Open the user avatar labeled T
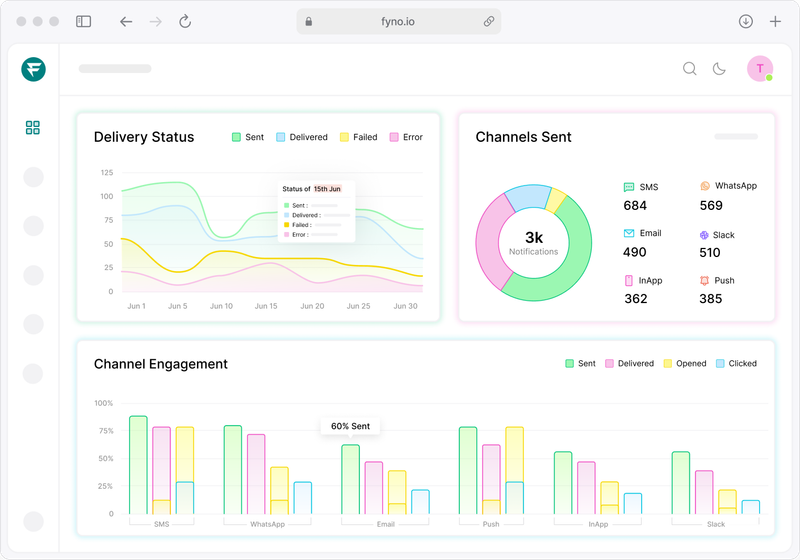The height and width of the screenshot is (560, 800). point(760,69)
